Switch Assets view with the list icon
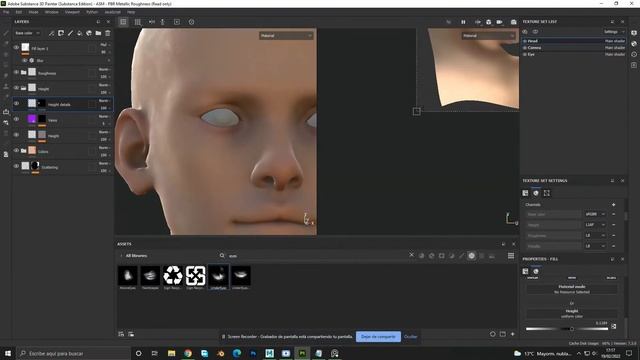The height and width of the screenshot is (360, 640). (511, 256)
